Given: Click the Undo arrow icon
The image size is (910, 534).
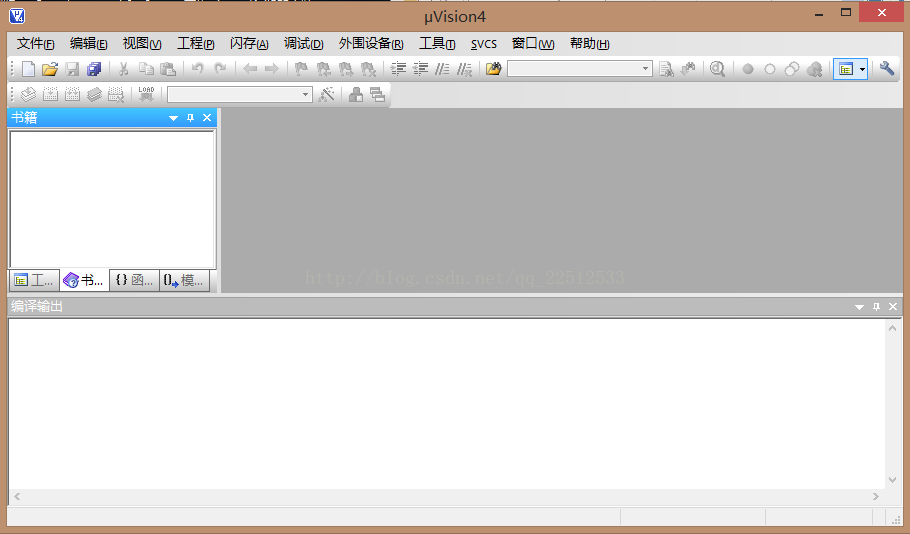Looking at the screenshot, I should 198,69.
